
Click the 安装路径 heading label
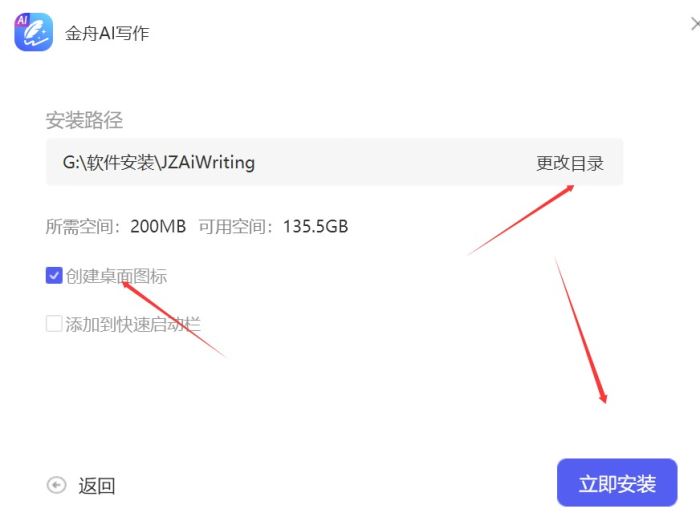pyautogui.click(x=84, y=120)
